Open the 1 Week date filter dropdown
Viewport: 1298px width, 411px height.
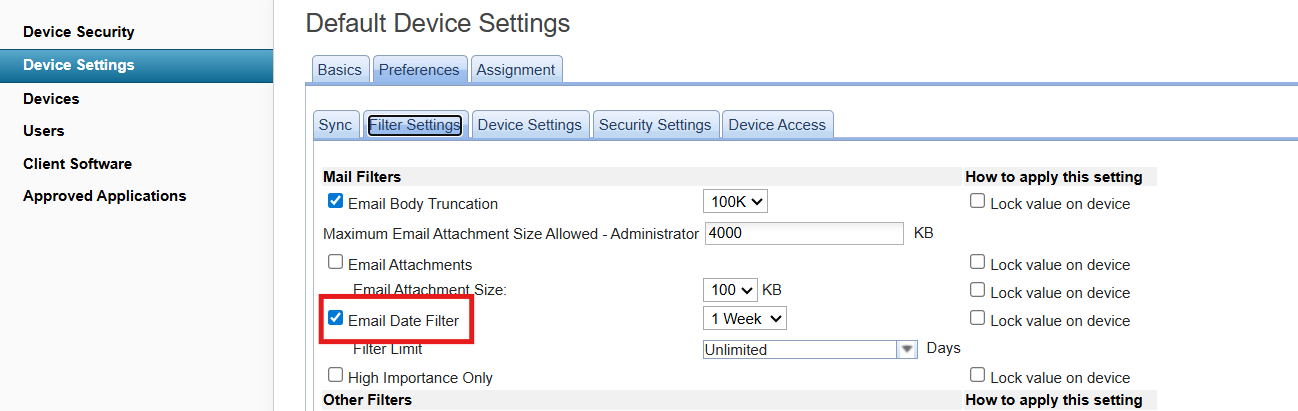pos(745,319)
